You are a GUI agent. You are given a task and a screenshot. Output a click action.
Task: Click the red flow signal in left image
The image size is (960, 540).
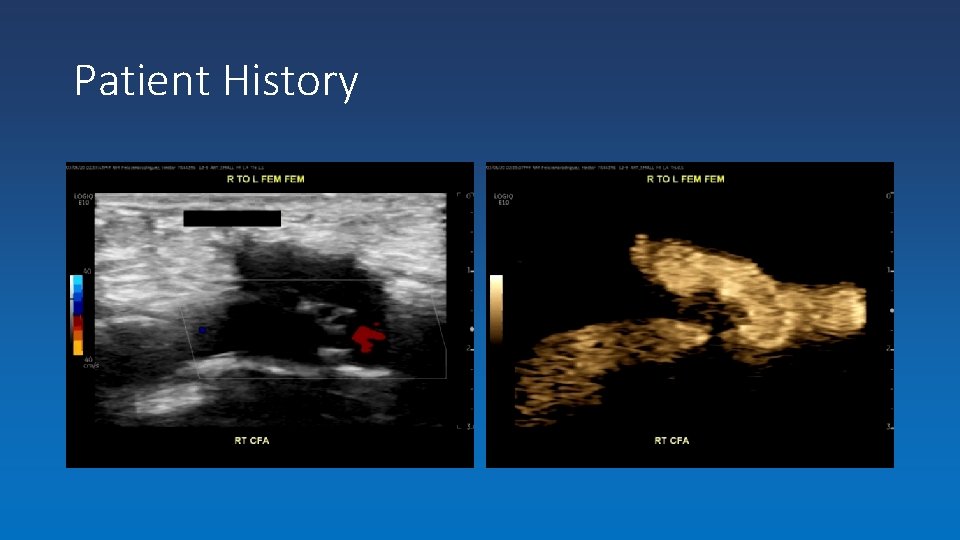click(367, 337)
